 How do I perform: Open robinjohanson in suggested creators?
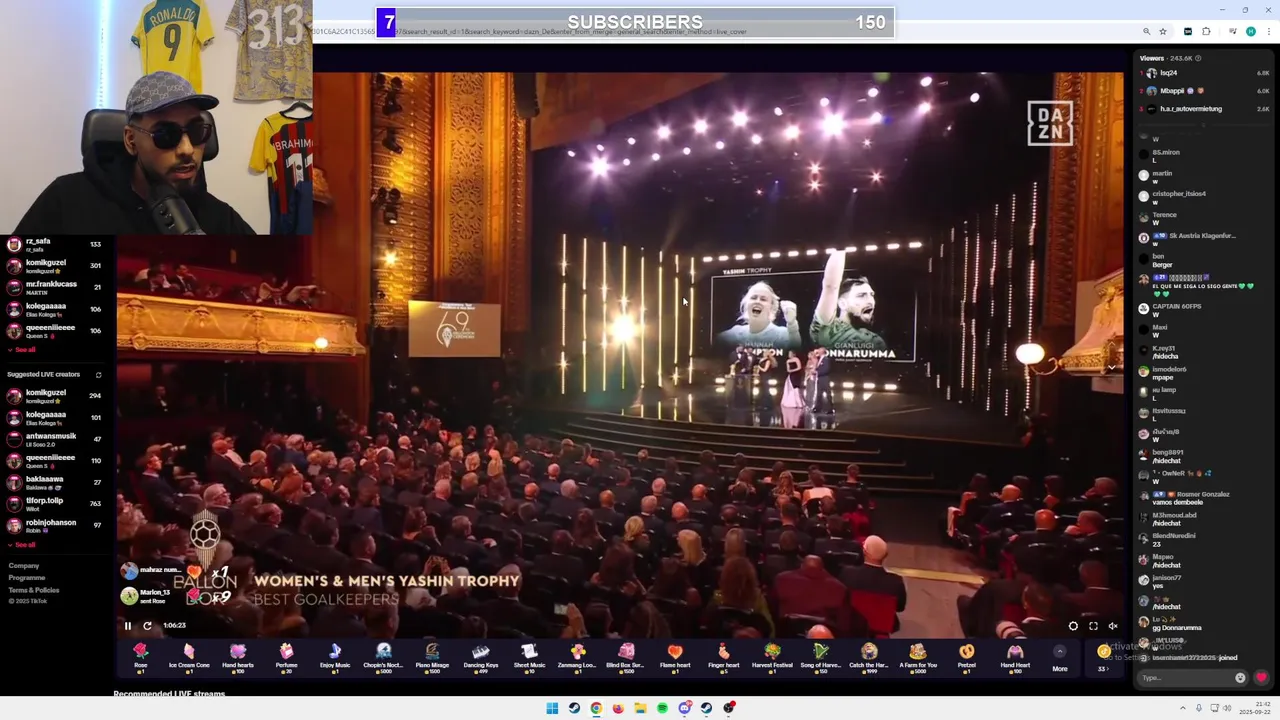coord(56,525)
